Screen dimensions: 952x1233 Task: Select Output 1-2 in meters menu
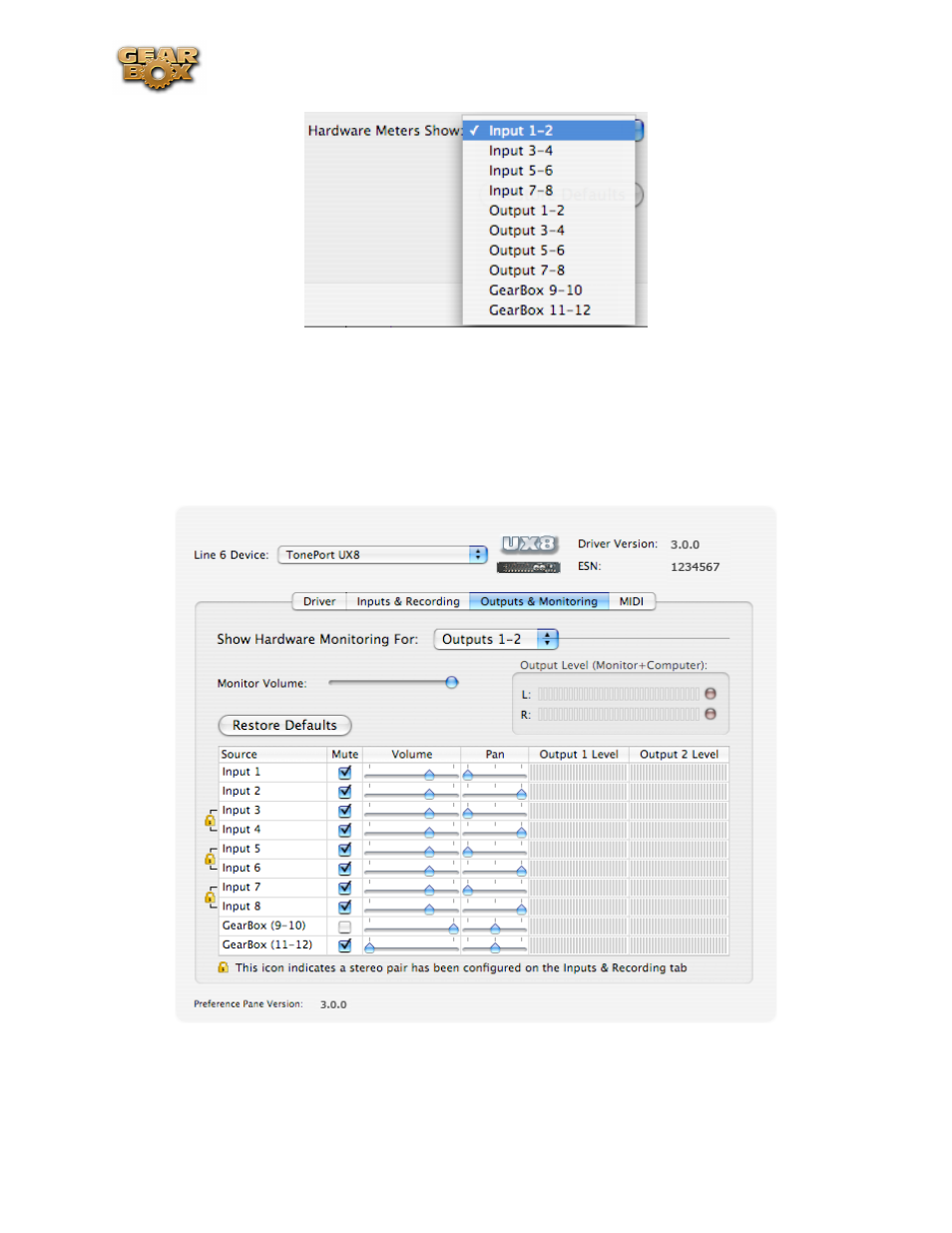(x=549, y=211)
